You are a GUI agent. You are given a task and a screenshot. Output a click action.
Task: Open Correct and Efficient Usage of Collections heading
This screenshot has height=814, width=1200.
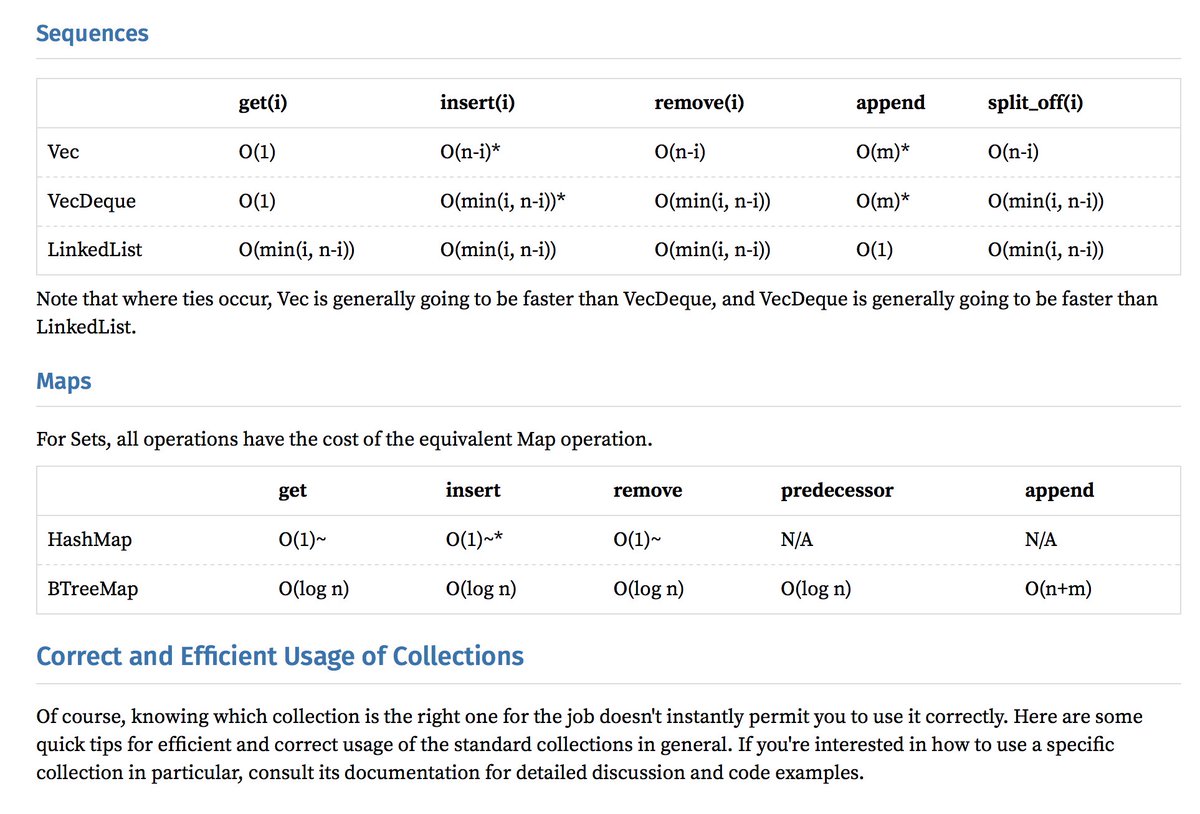pos(280,656)
